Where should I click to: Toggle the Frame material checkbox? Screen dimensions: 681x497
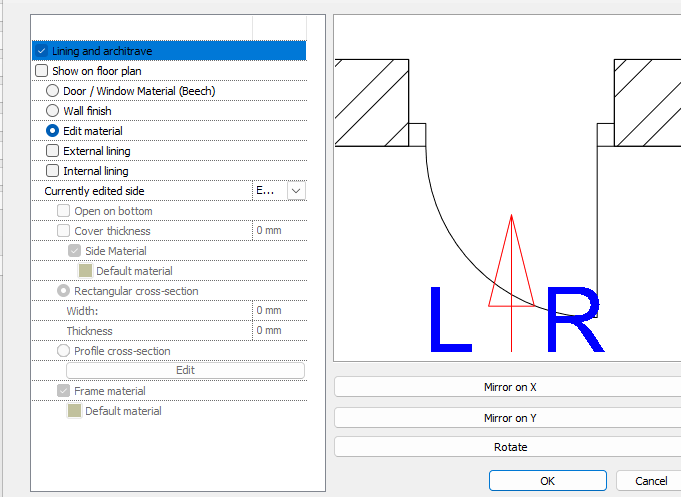63,391
